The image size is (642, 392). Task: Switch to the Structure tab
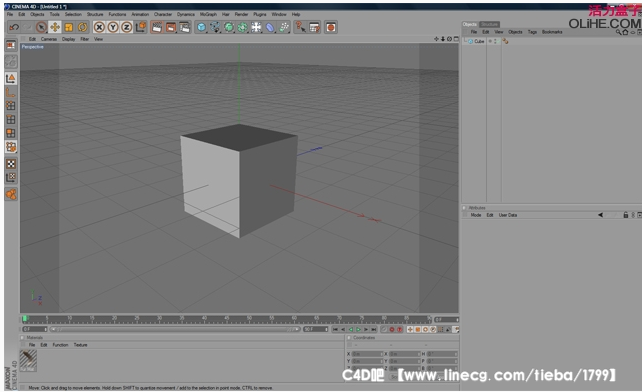click(489, 24)
